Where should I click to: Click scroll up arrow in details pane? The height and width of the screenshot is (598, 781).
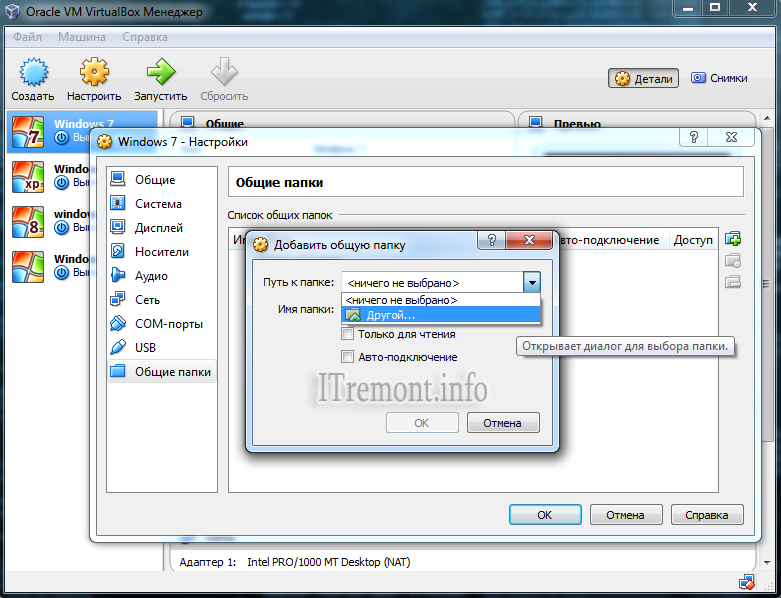[767, 119]
